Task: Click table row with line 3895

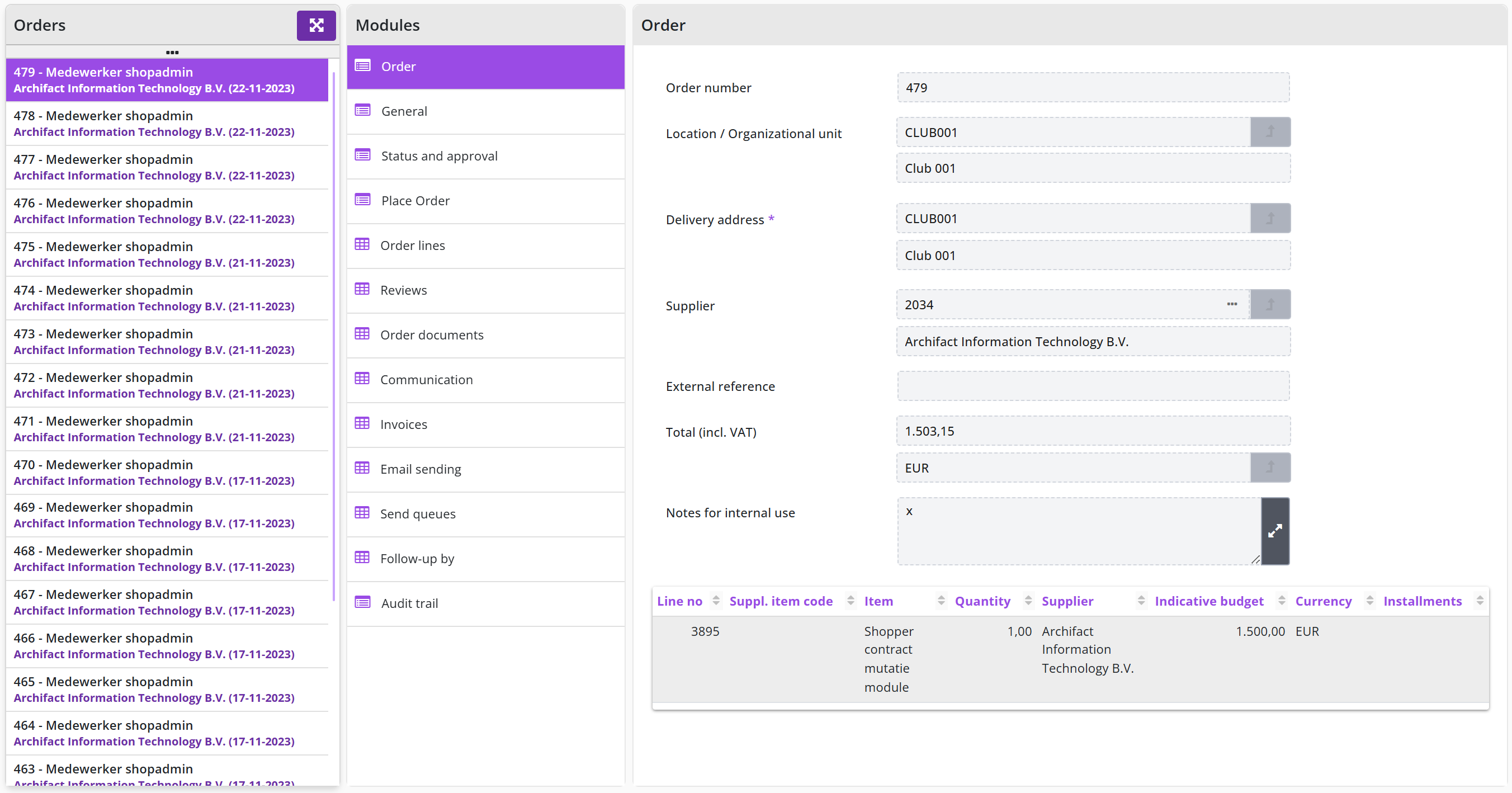Action: pyautogui.click(x=1070, y=659)
